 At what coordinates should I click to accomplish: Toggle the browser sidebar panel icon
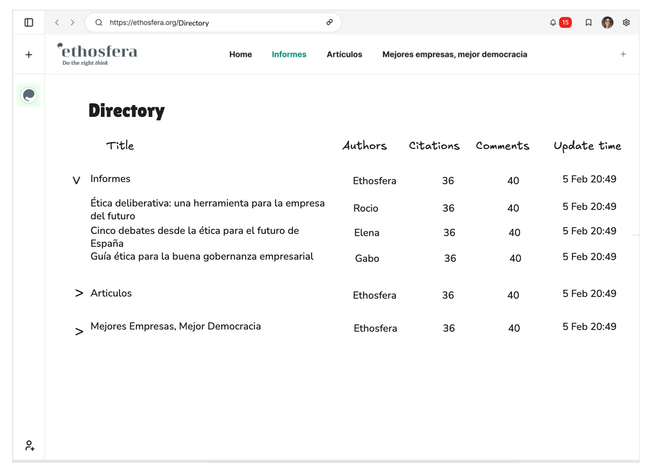(28, 22)
